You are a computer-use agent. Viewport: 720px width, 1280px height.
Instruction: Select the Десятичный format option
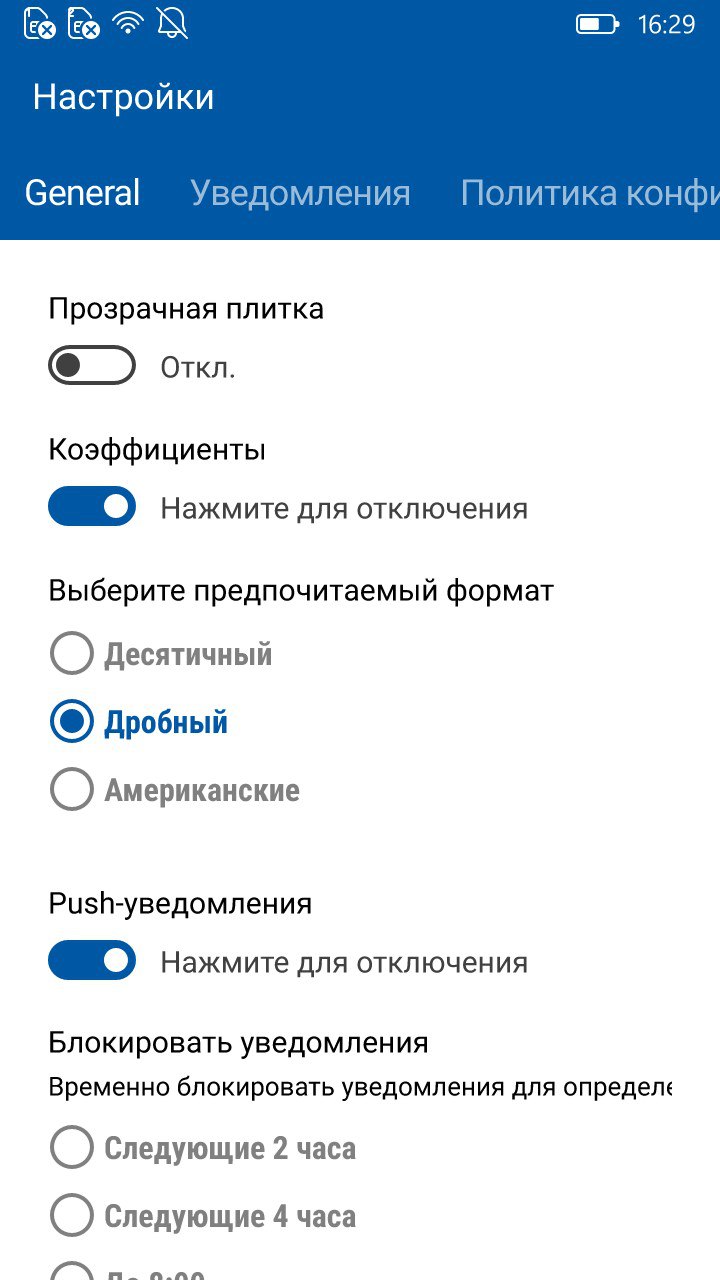[72, 655]
